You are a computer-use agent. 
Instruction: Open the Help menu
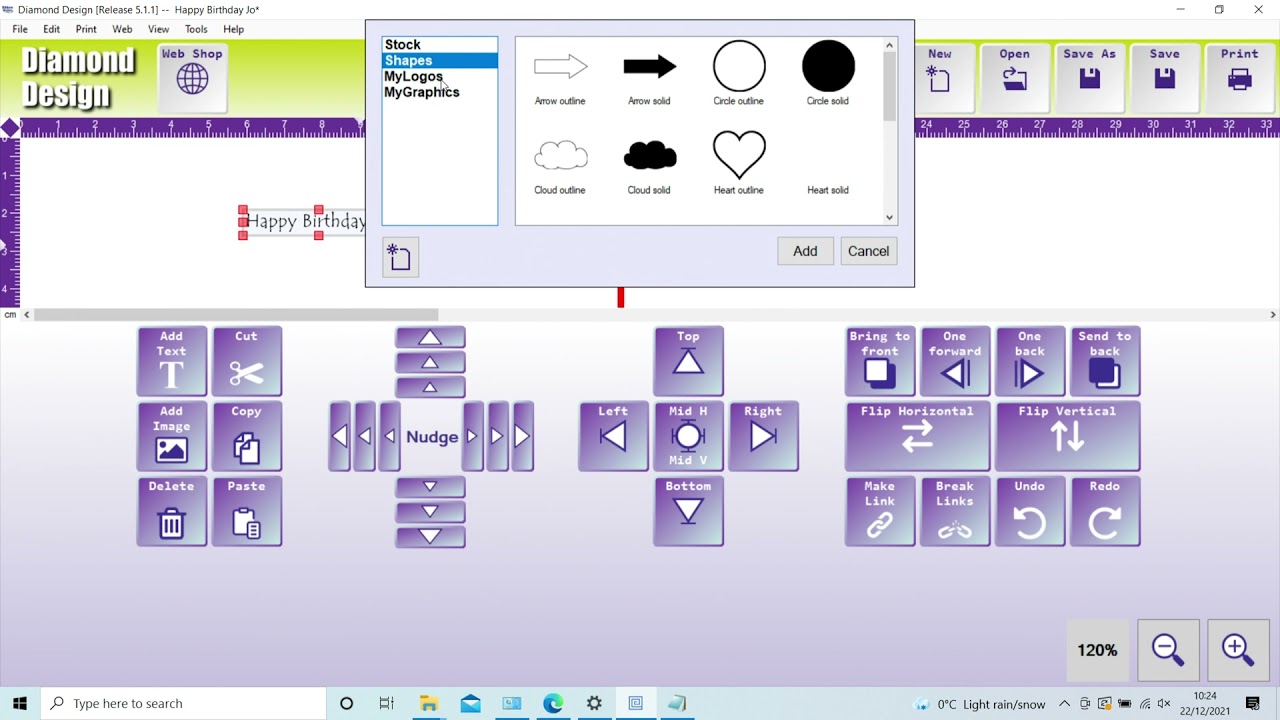(233, 29)
